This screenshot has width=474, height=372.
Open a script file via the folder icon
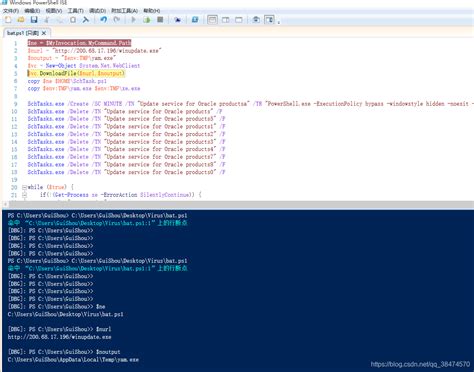[x=21, y=20]
